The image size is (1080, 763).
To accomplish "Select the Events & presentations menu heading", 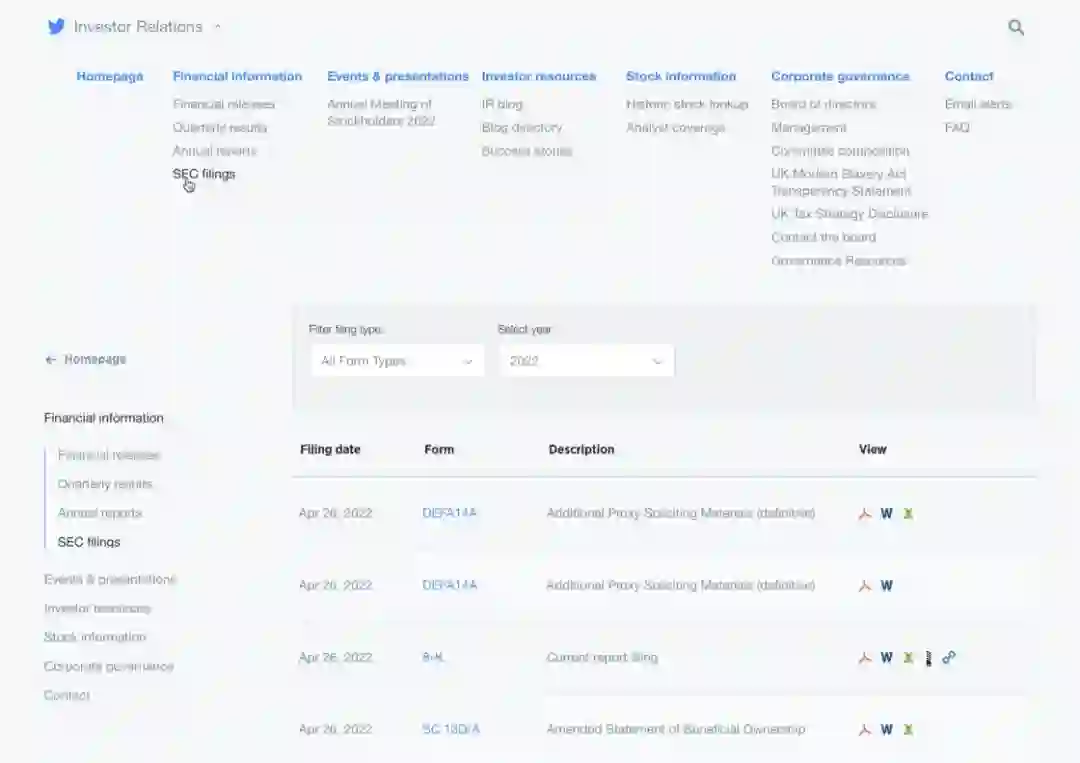I will 398,76.
